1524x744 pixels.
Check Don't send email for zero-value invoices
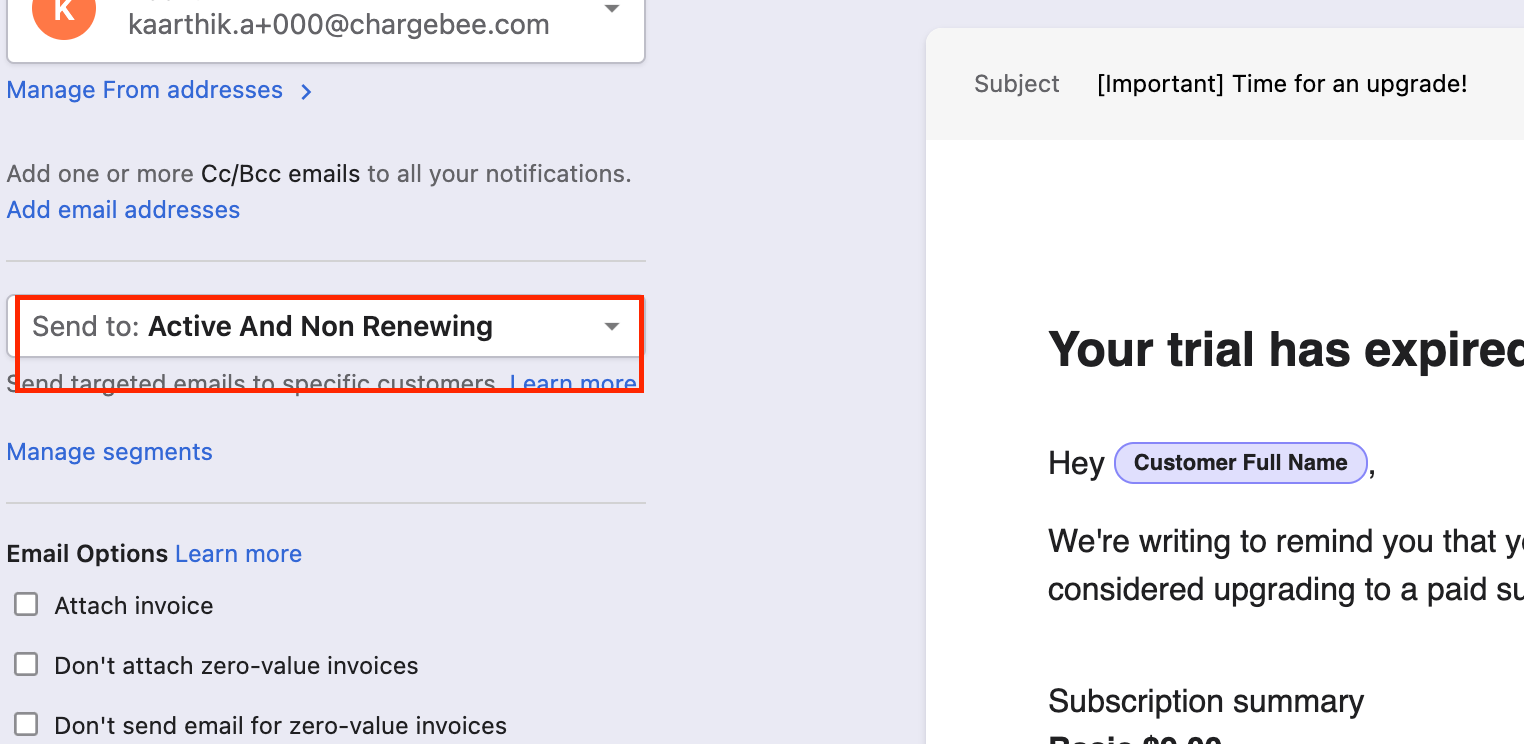[x=26, y=725]
